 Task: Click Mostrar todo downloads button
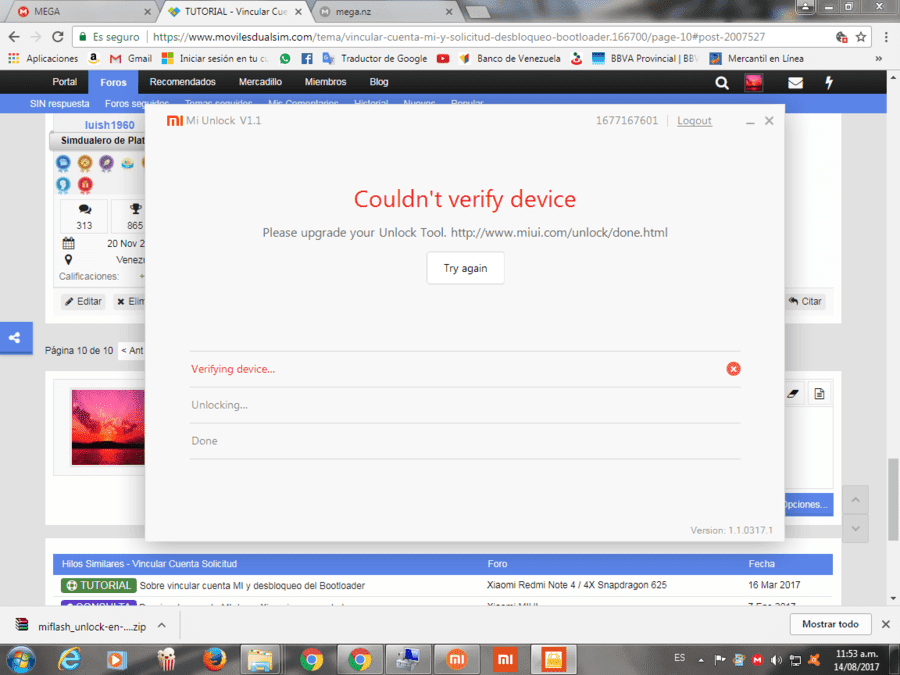click(830, 624)
